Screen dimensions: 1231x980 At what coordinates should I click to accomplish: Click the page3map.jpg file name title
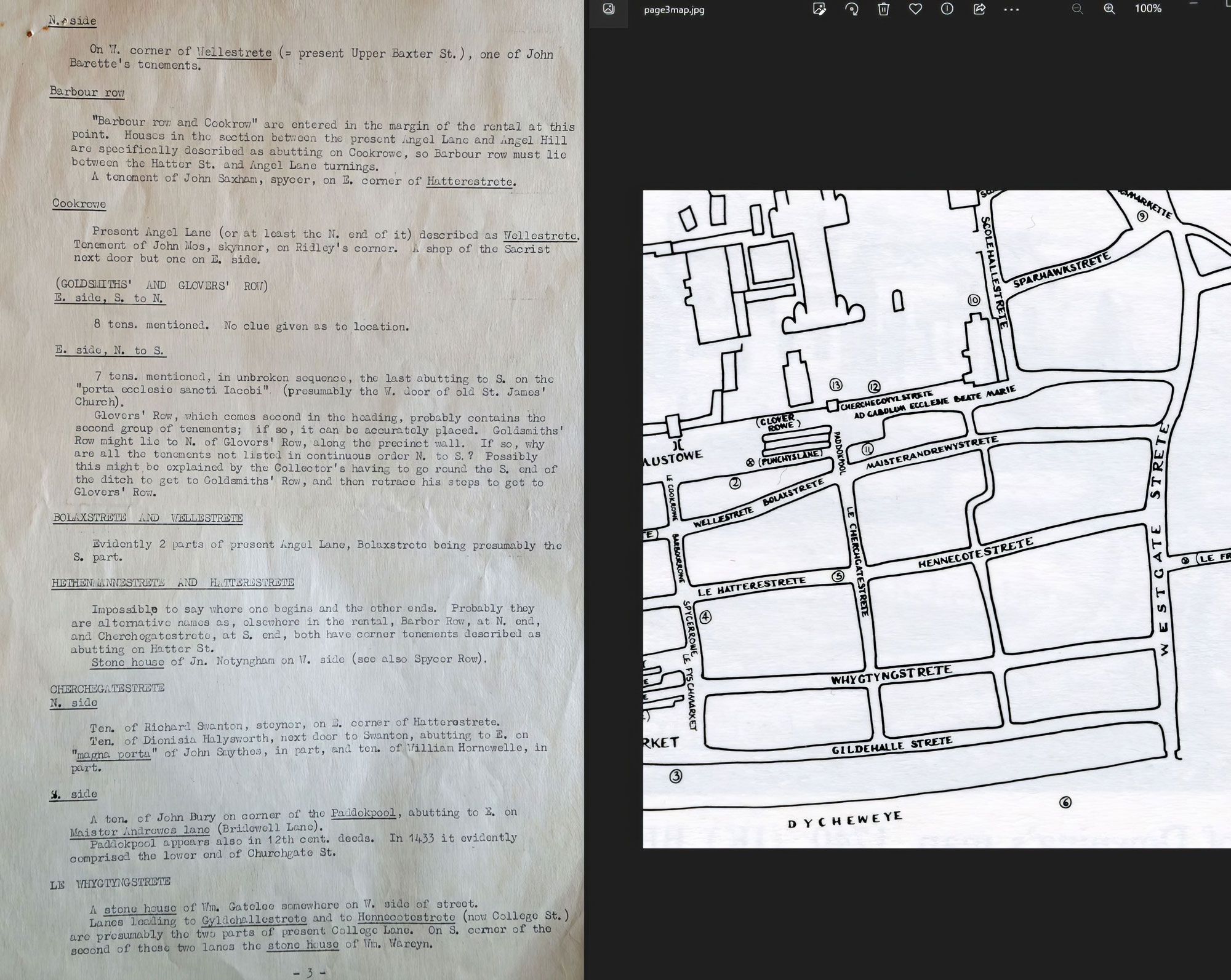coord(674,10)
